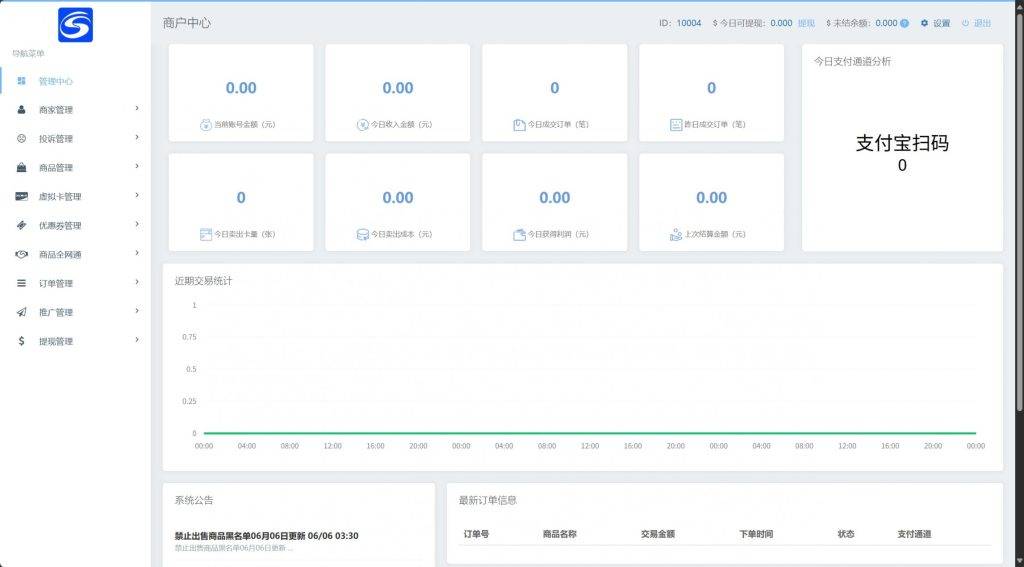
Task: Click the 商家管理 person icon
Action: point(21,110)
